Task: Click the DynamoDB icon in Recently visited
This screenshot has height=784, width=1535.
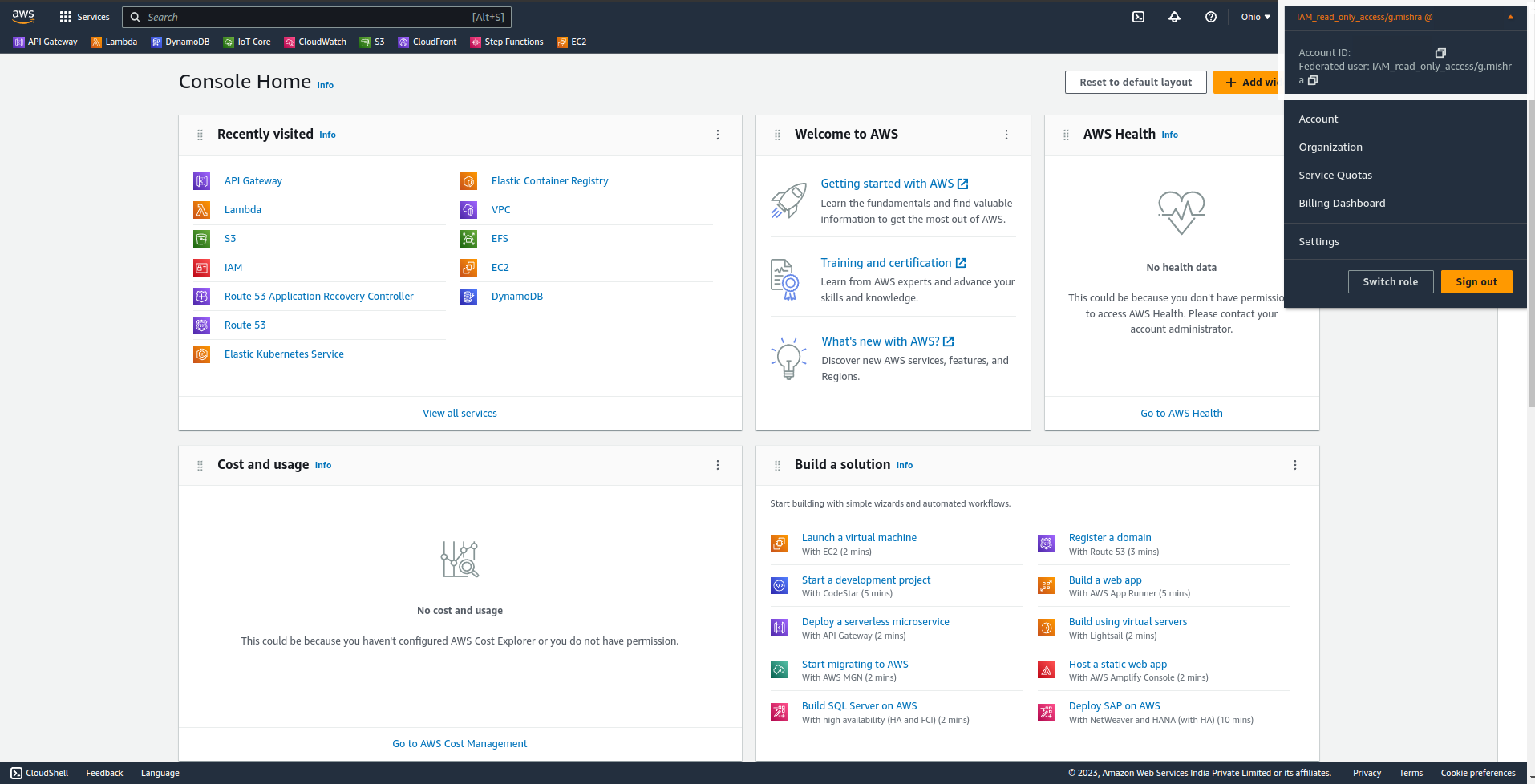Action: pyautogui.click(x=469, y=297)
